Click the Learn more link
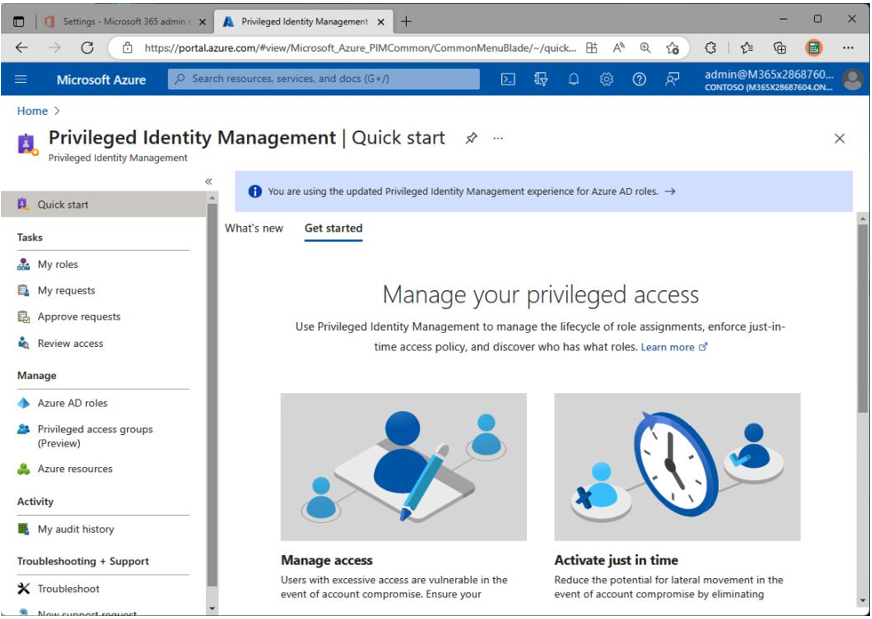The width and height of the screenshot is (872, 619). tap(673, 347)
